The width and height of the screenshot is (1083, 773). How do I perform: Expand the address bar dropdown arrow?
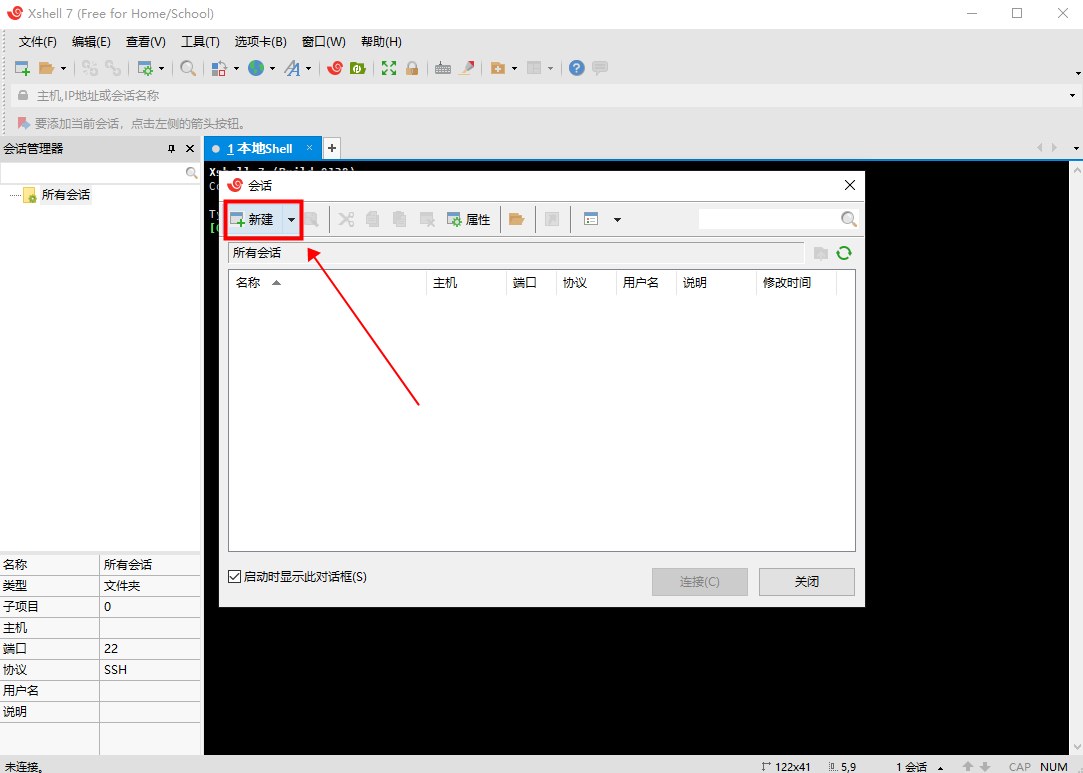click(x=1072, y=95)
